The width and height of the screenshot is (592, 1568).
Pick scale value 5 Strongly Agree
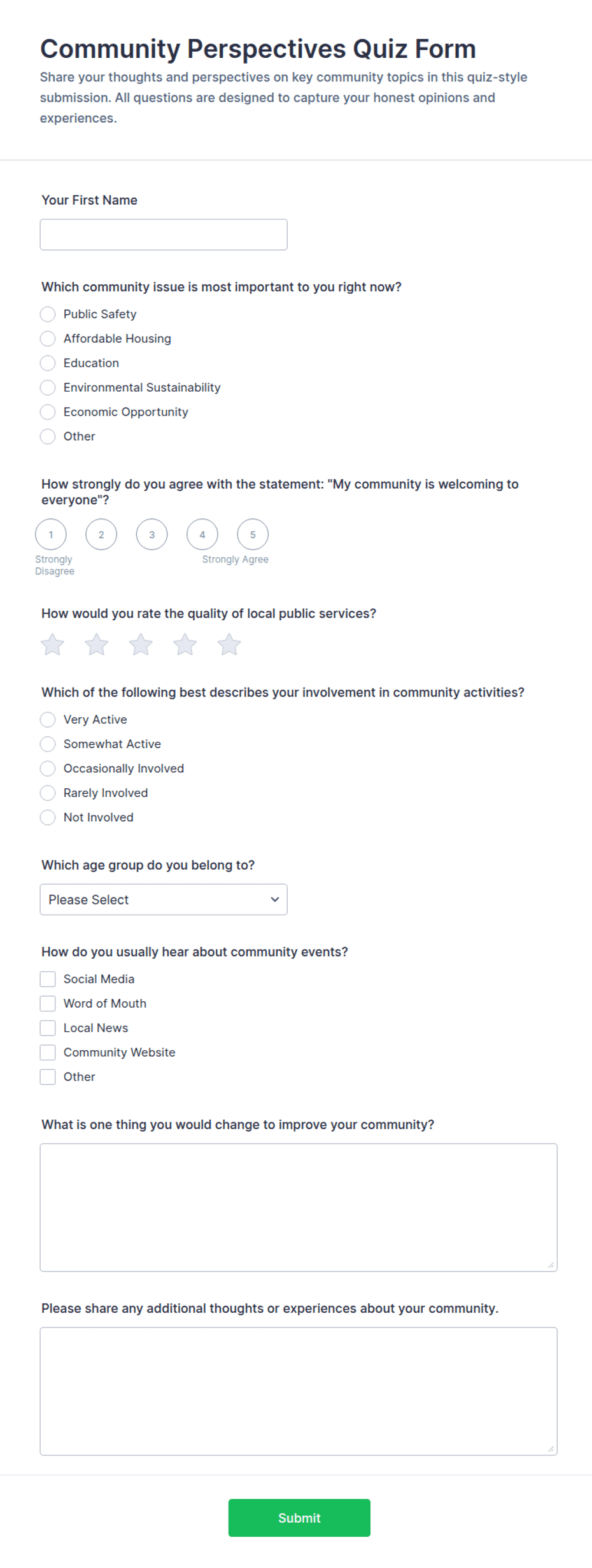pyautogui.click(x=253, y=534)
